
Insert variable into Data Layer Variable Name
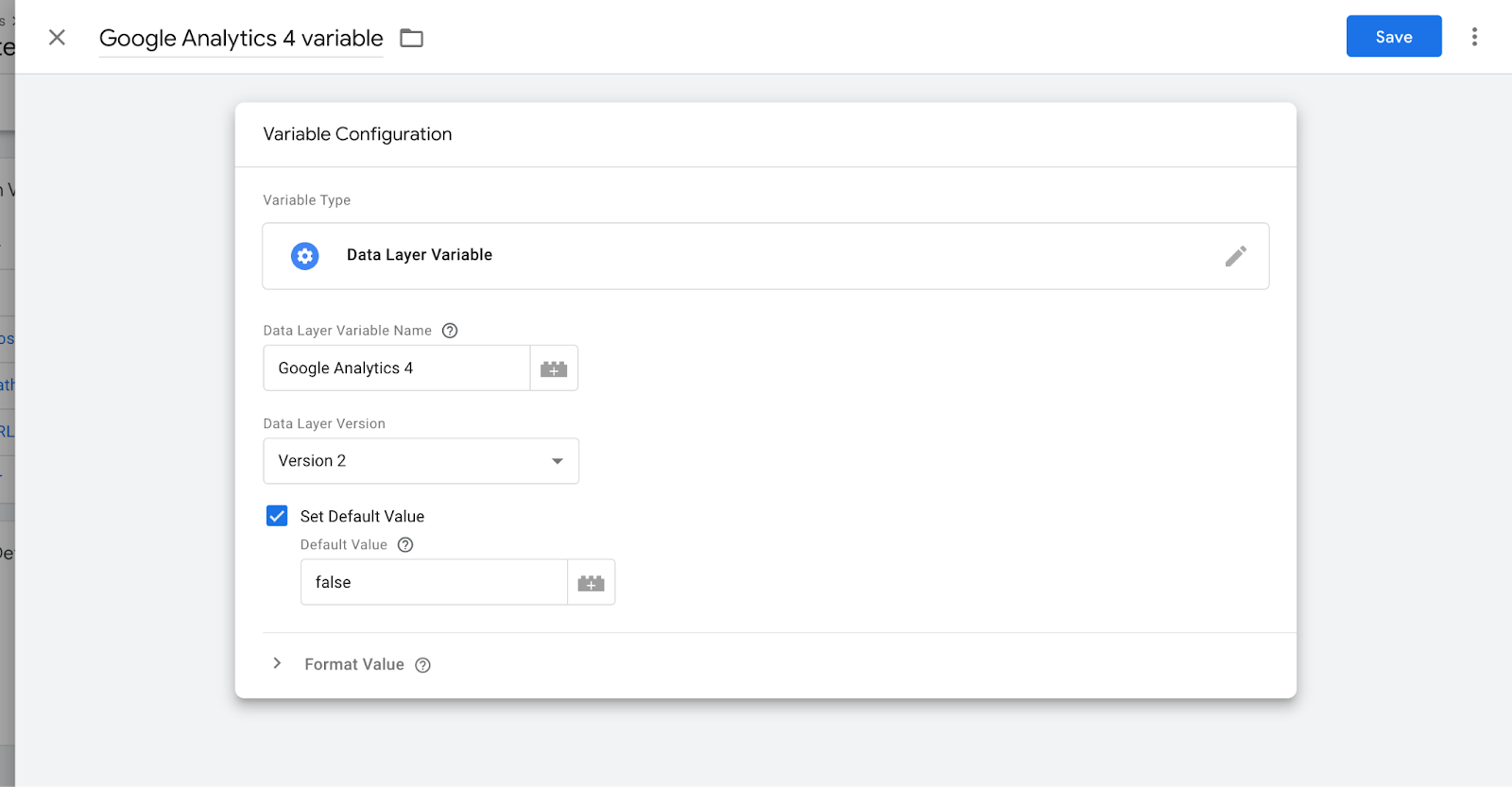(x=554, y=368)
